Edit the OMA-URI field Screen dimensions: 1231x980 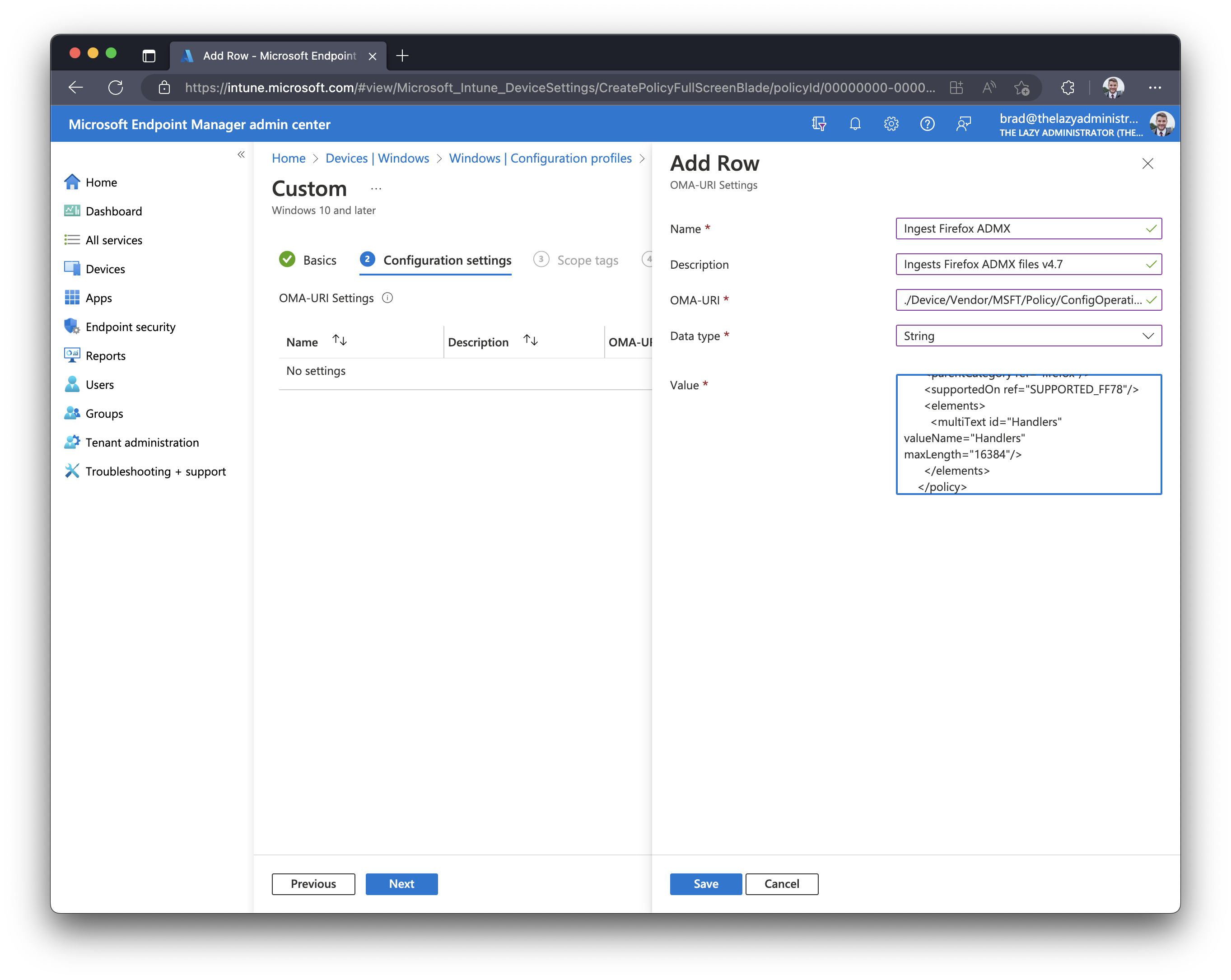coord(1028,300)
